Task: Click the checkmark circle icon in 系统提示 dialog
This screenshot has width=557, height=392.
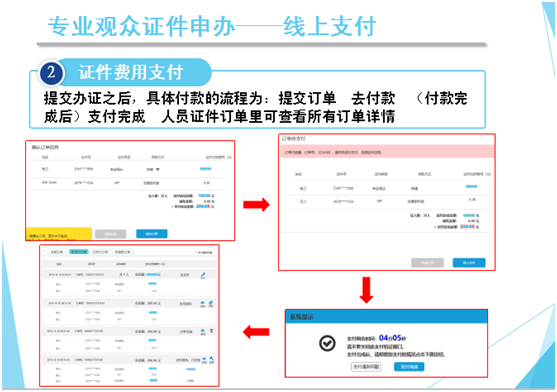Action: pyautogui.click(x=327, y=343)
